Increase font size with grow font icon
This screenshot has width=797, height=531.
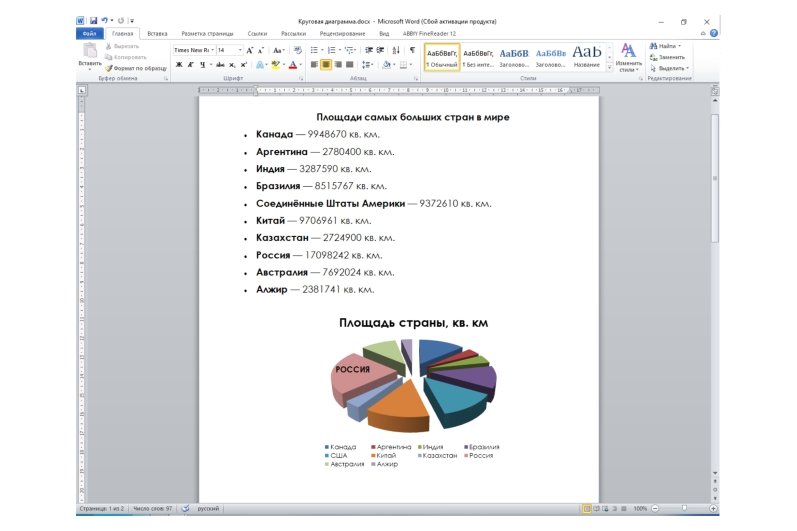[x=250, y=50]
